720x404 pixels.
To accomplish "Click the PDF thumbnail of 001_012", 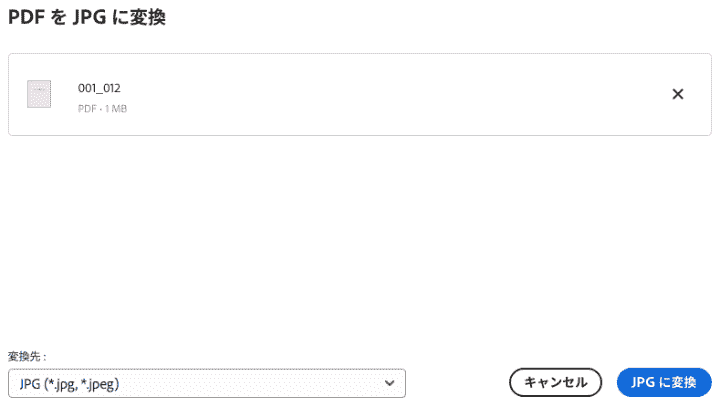I will 39,94.
